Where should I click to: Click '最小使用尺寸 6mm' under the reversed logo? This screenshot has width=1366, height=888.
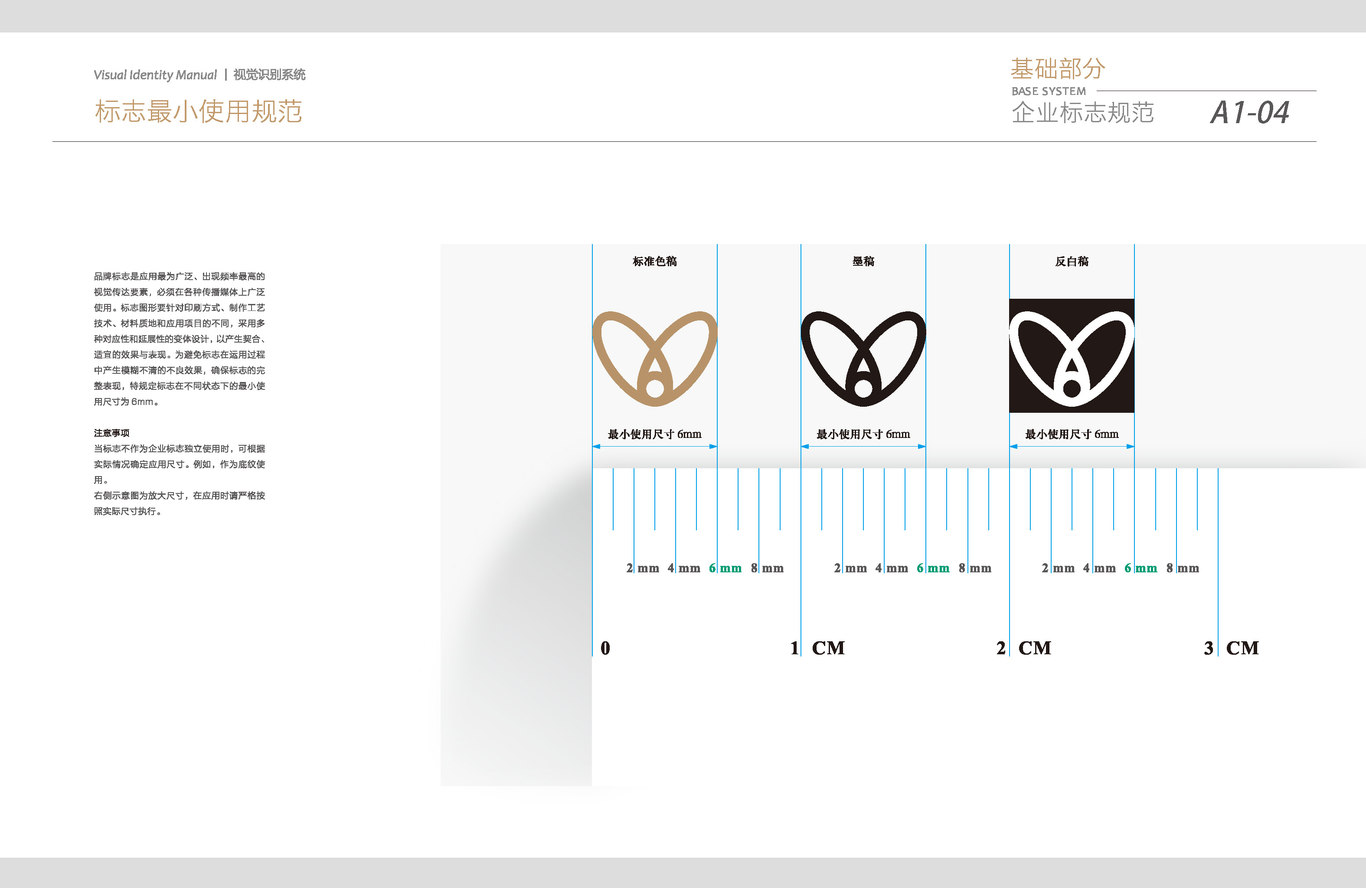[x=1071, y=434]
